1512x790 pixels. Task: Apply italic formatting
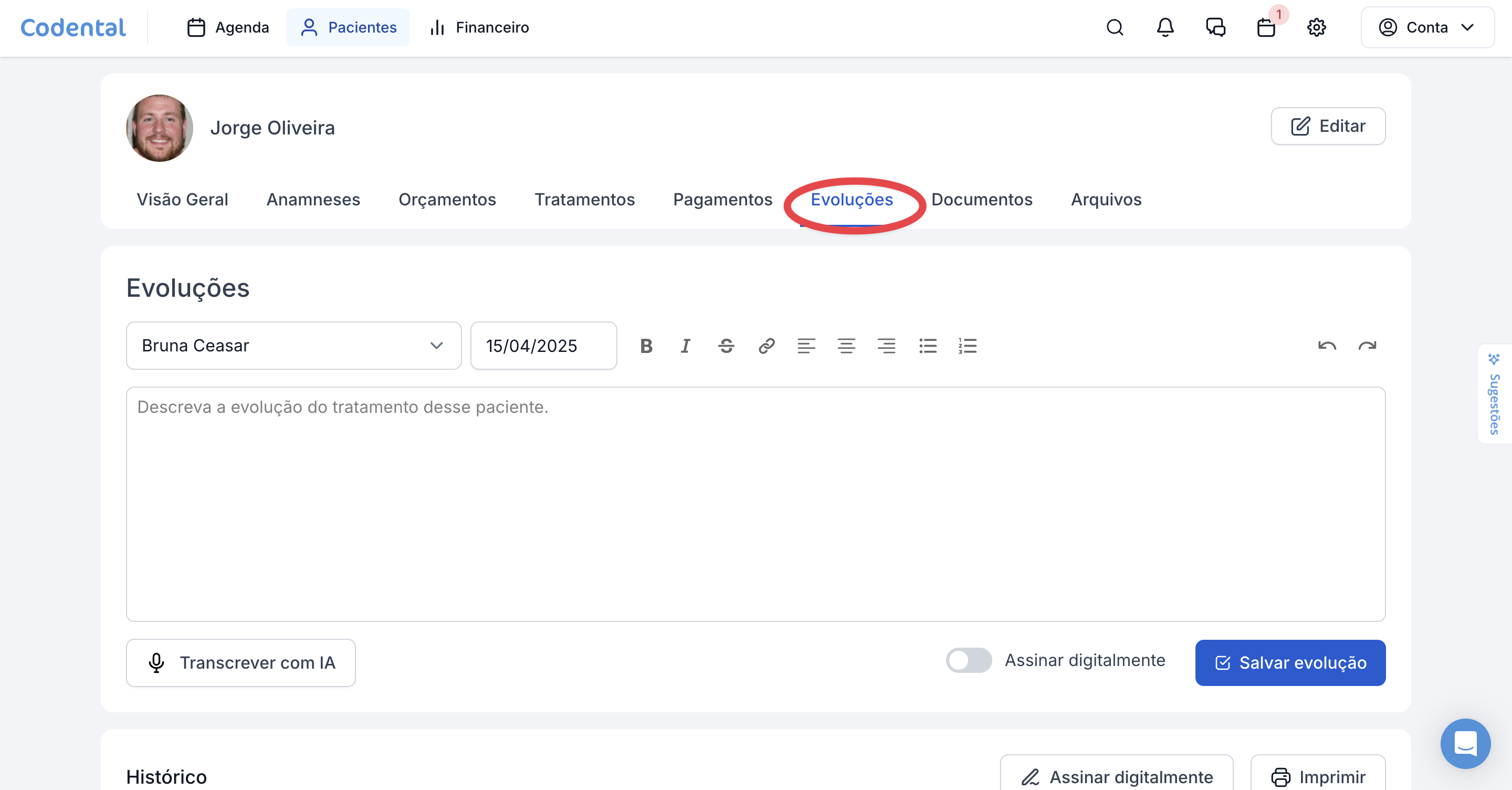pyautogui.click(x=686, y=346)
